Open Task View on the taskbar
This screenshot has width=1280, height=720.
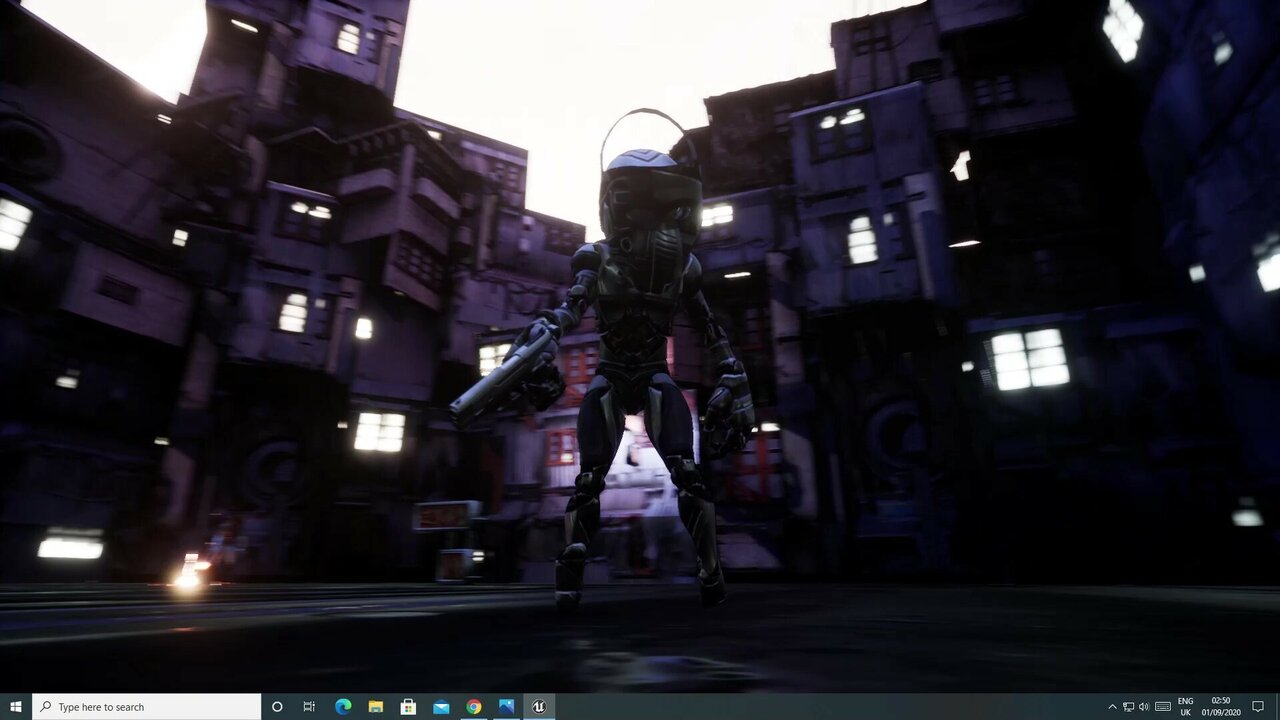(309, 706)
